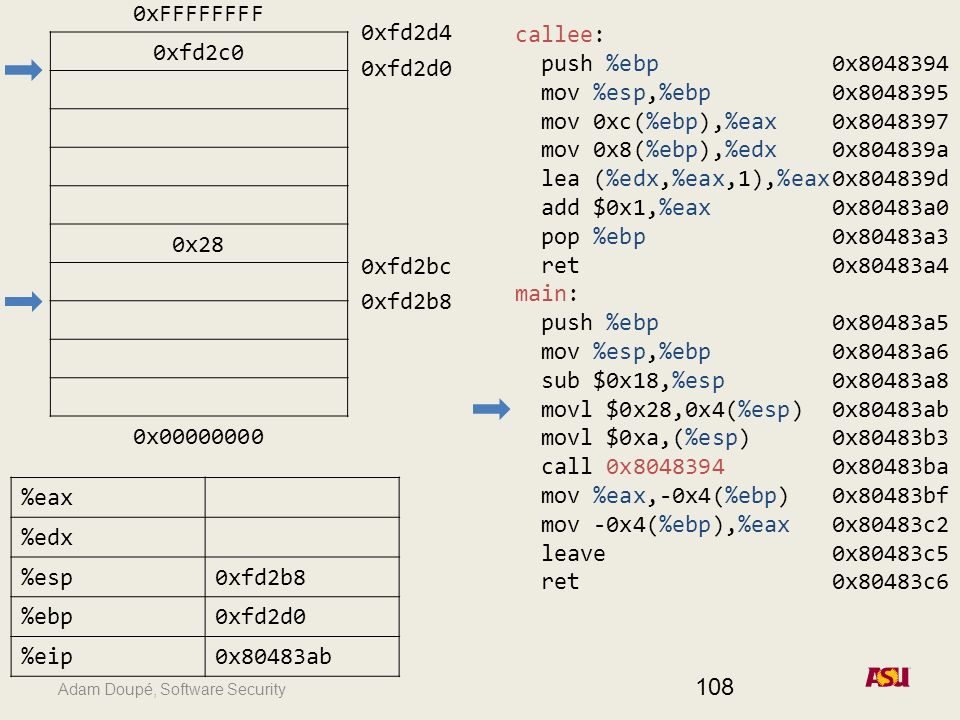Viewport: 960px width, 720px height.
Task: Click the empty %edx value cell
Action: [x=302, y=538]
